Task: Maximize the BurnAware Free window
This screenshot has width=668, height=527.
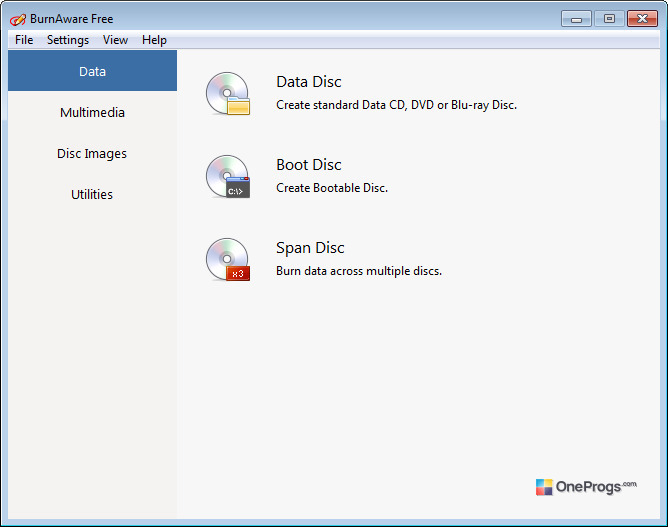Action: (609, 19)
